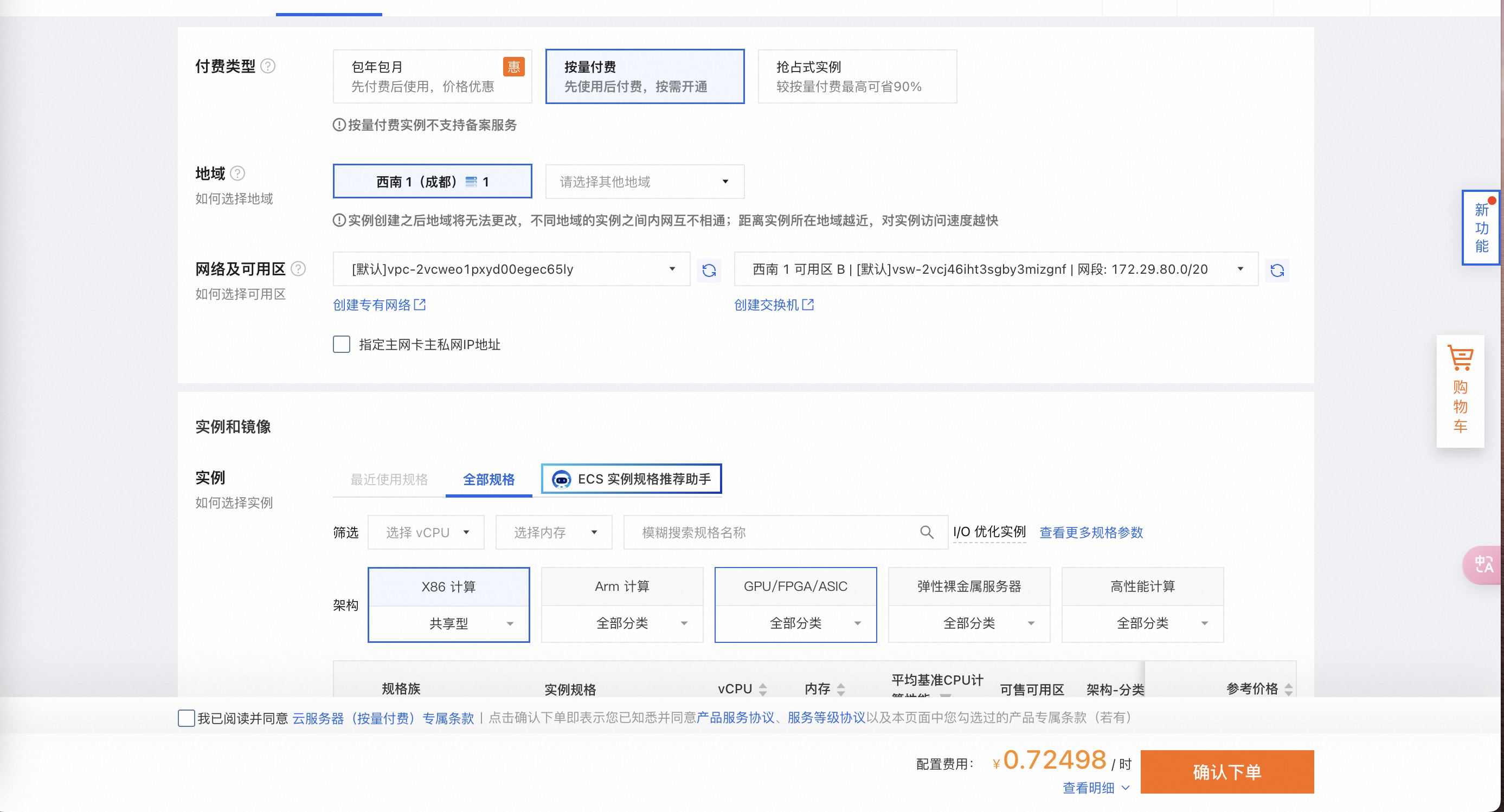Agree to the 云服务器专属条款 checkbox
Screen dimensions: 1504x812
187,718
